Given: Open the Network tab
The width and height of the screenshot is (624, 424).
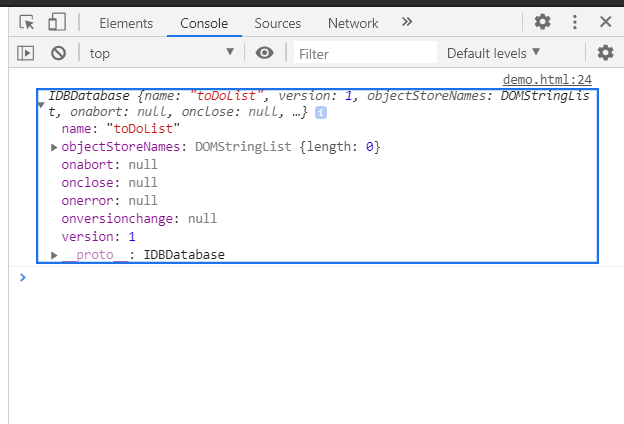Looking at the screenshot, I should tap(353, 23).
